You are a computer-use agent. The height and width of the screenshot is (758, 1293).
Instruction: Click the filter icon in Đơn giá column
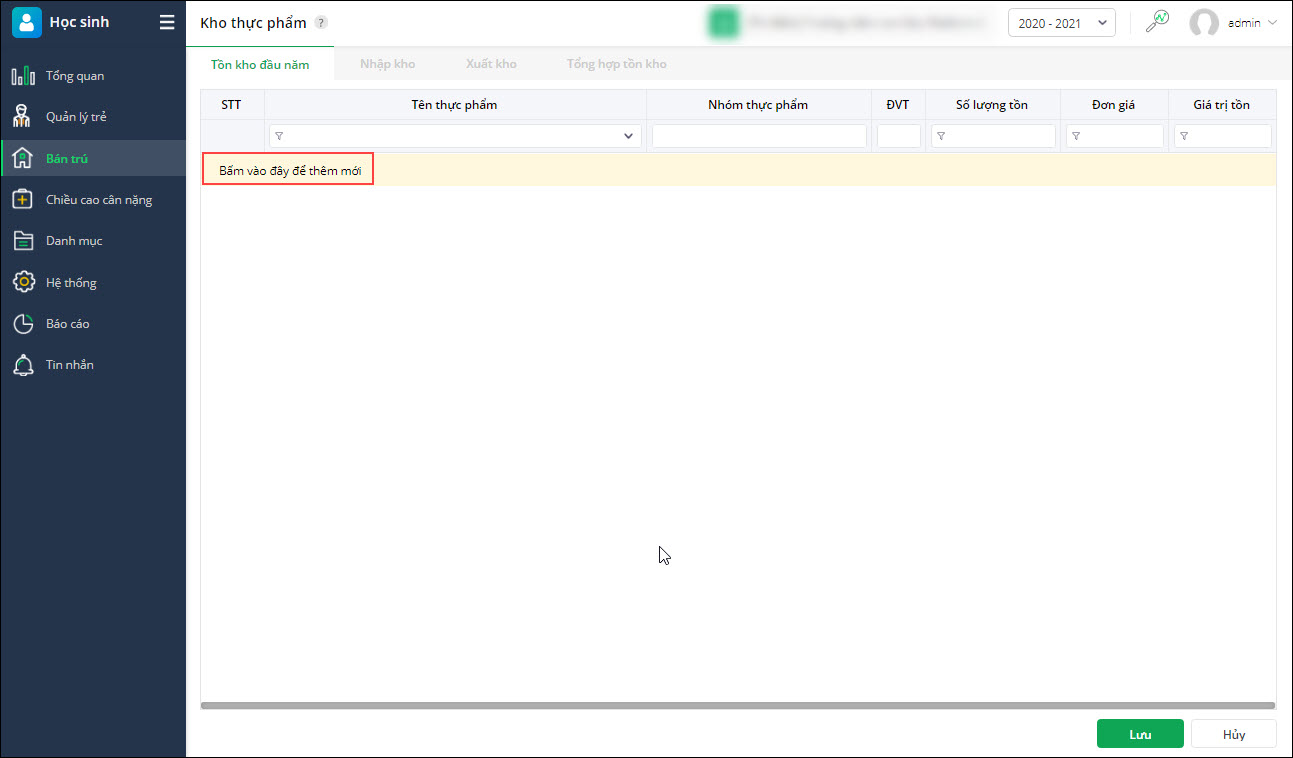coord(1076,136)
